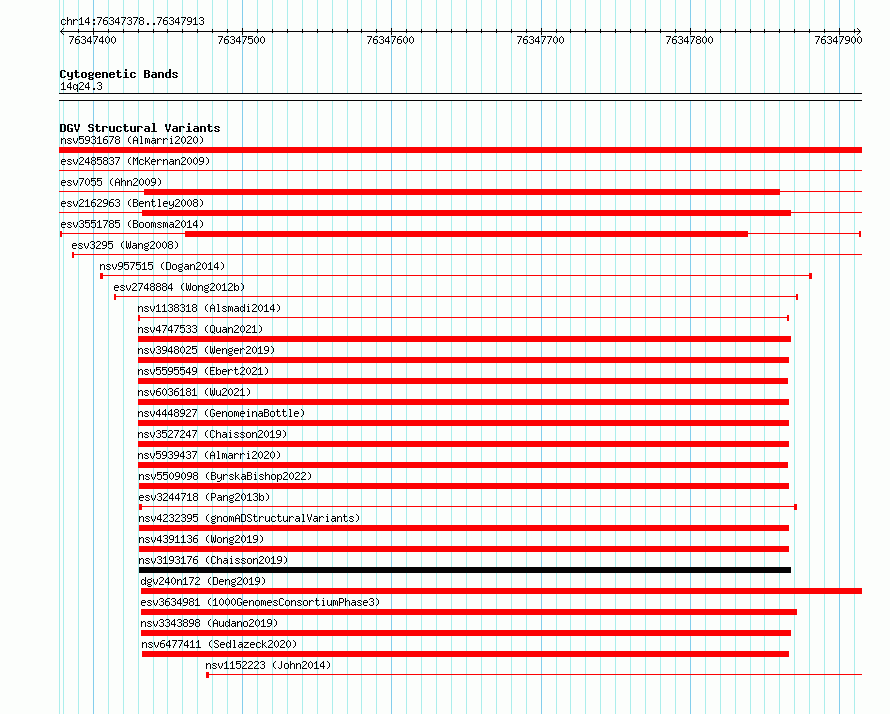The image size is (890, 714).
Task: Click the red bar under dgv240n172 (Deng2019)
Action: click(x=501, y=591)
